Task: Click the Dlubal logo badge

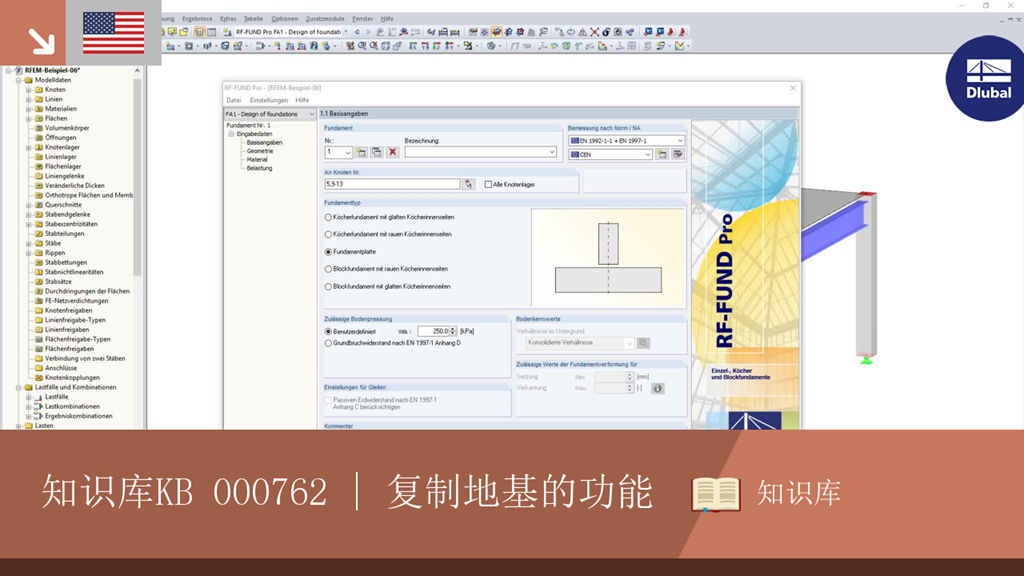Action: click(985, 78)
